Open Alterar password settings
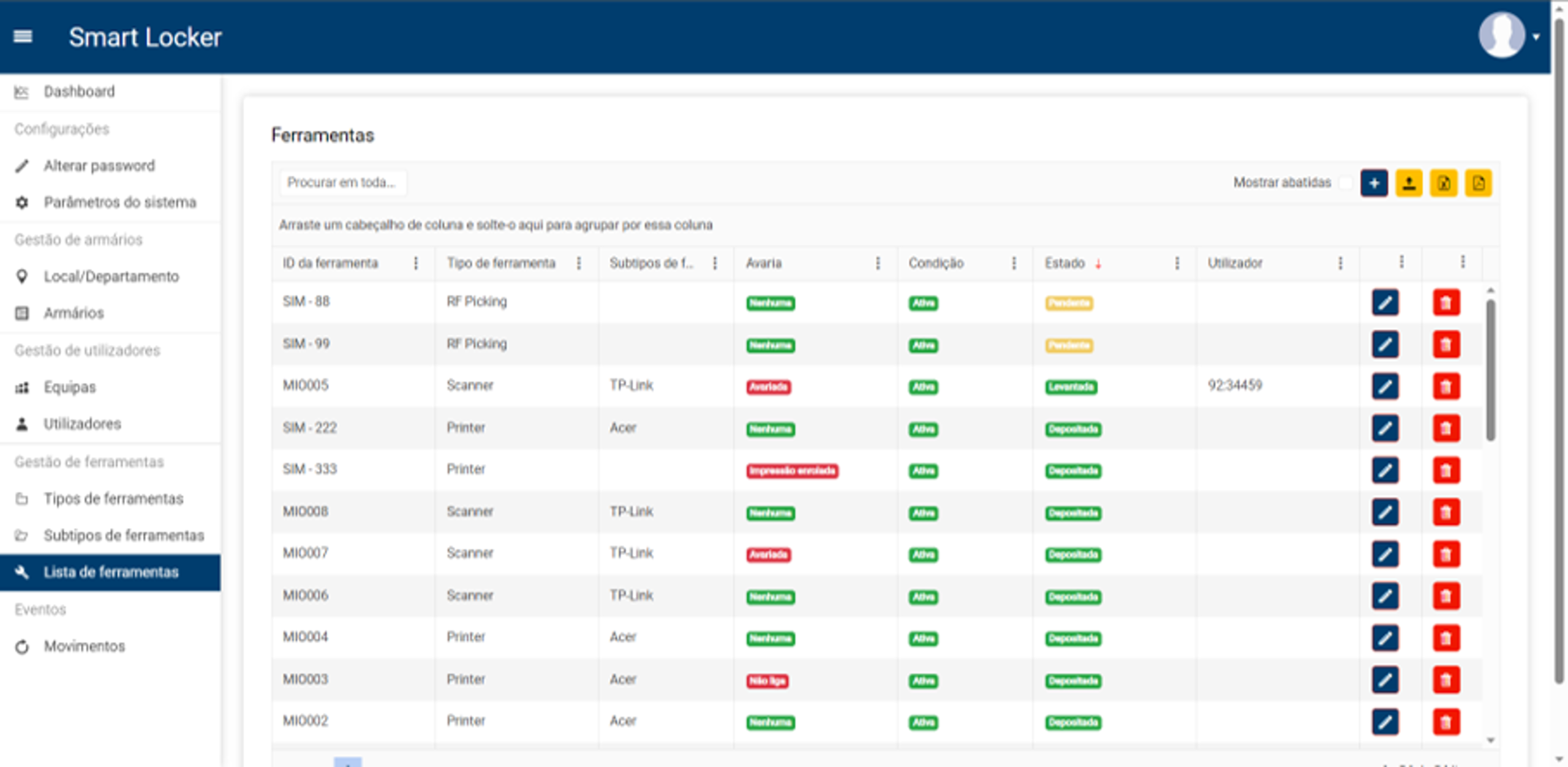This screenshot has height=767, width=1568. [99, 165]
